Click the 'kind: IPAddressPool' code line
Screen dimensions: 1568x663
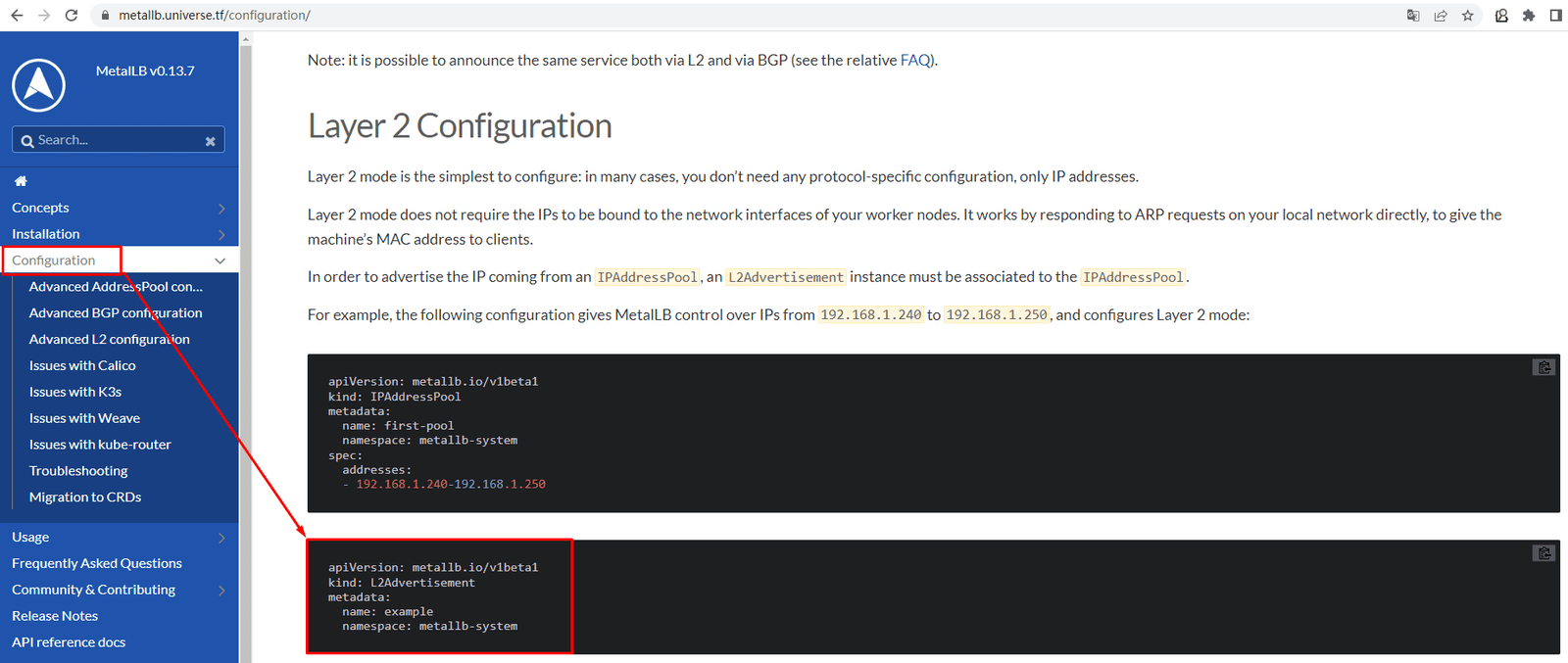[x=394, y=397]
